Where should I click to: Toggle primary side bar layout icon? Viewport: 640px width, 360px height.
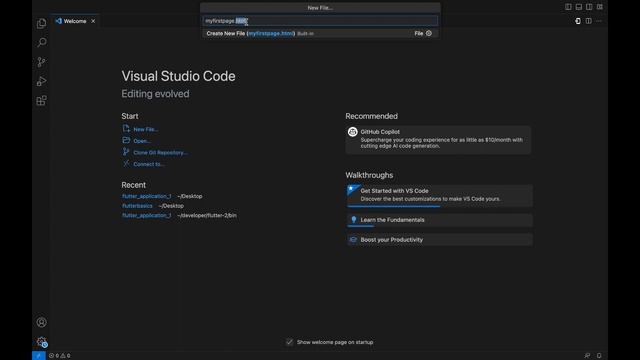point(568,7)
